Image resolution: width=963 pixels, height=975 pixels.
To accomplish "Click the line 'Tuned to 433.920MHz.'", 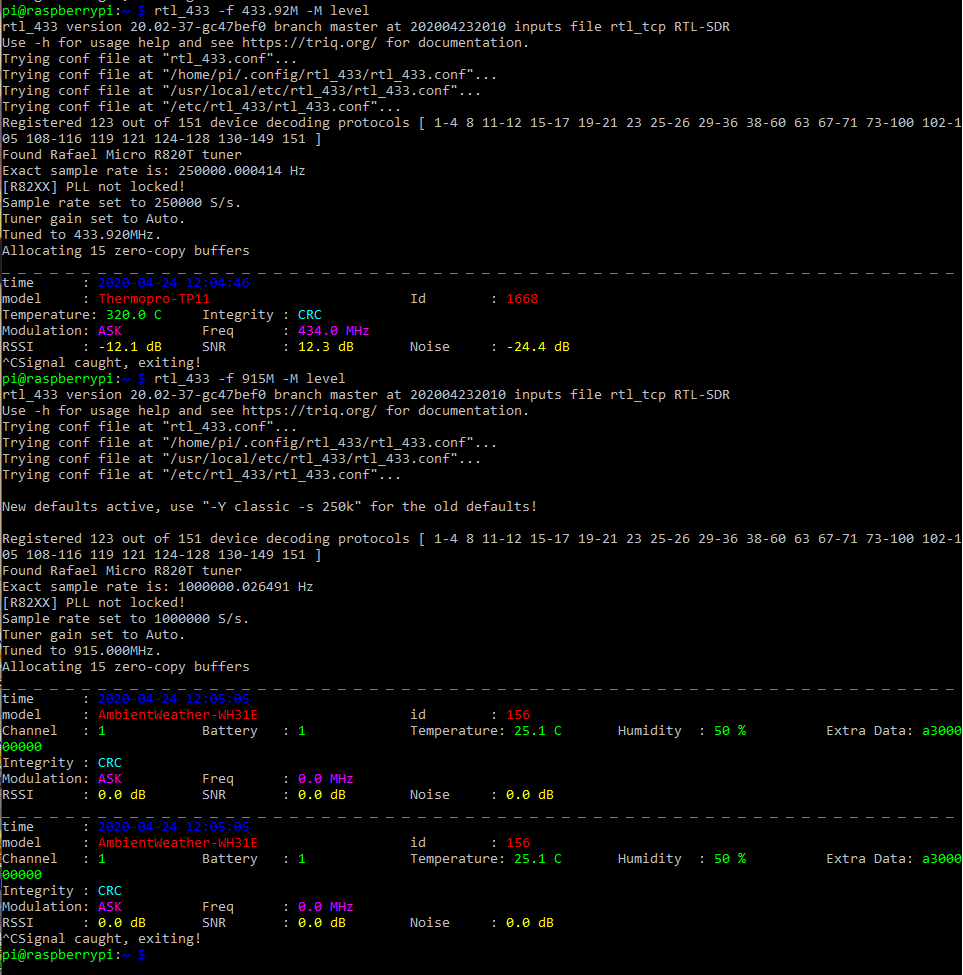I will [x=81, y=235].
